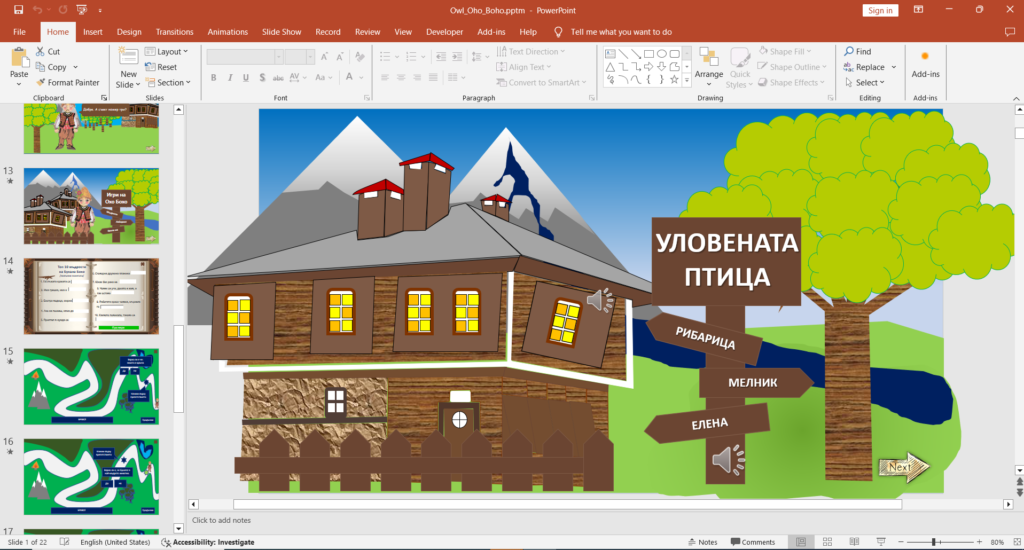
Task: Open the Animations tab
Action: [227, 31]
